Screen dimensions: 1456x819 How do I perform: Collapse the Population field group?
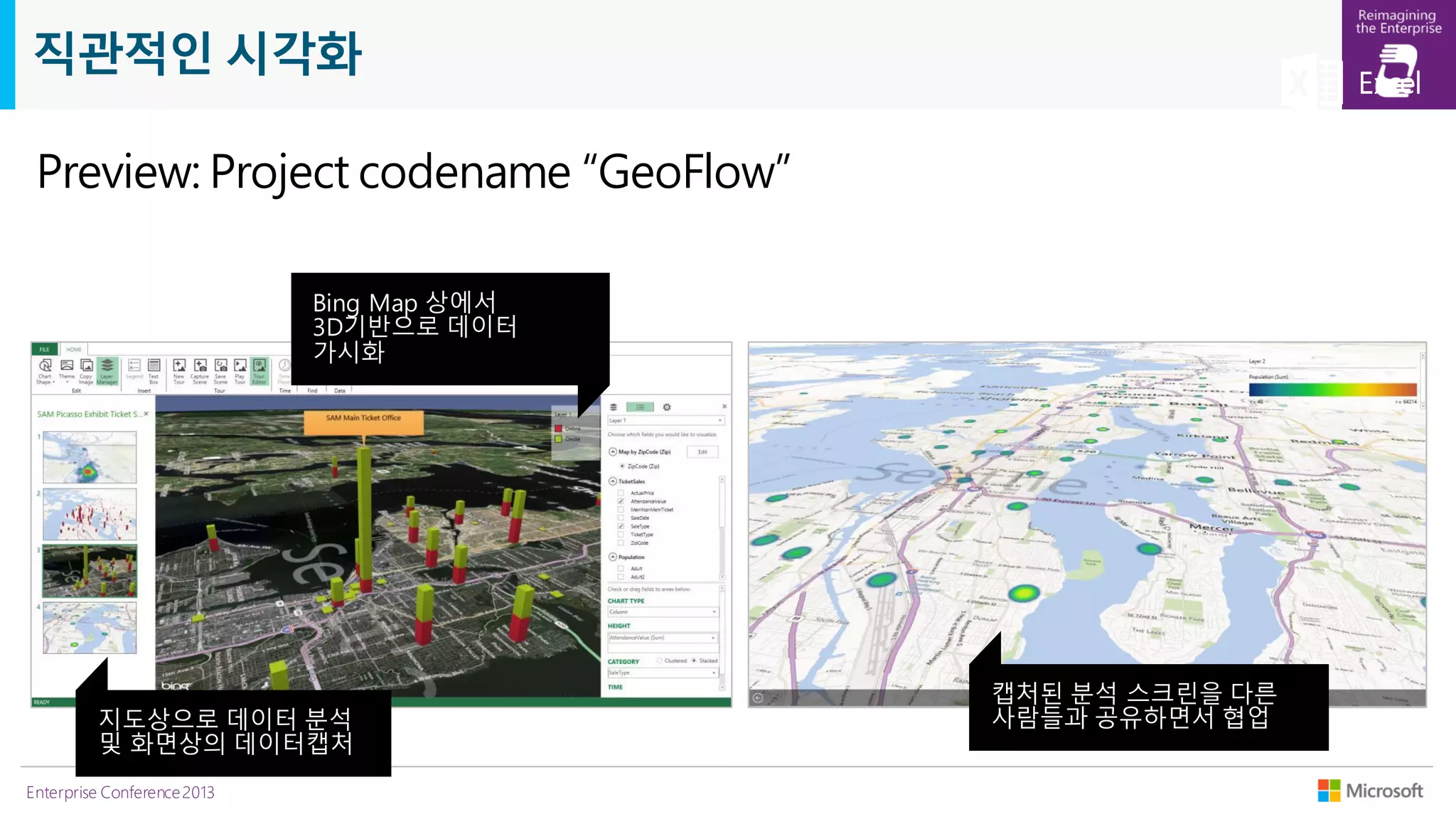tap(613, 557)
